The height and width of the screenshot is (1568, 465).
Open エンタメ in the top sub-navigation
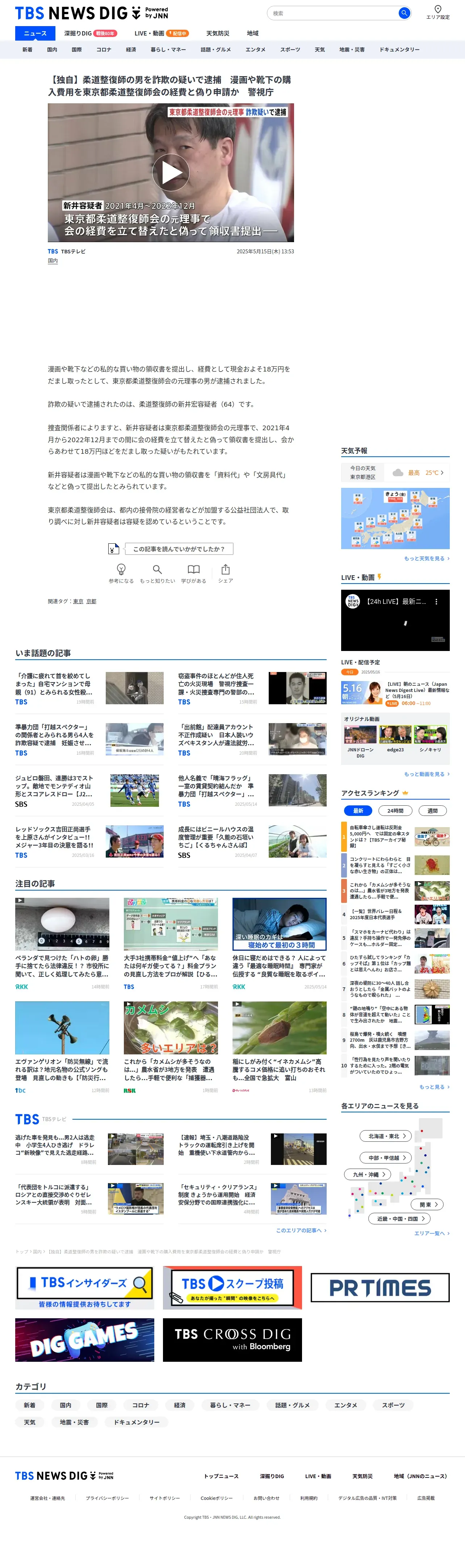click(x=255, y=50)
